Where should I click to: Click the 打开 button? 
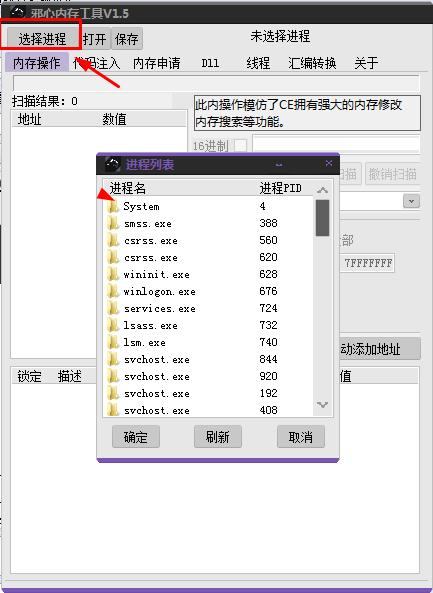click(95, 39)
